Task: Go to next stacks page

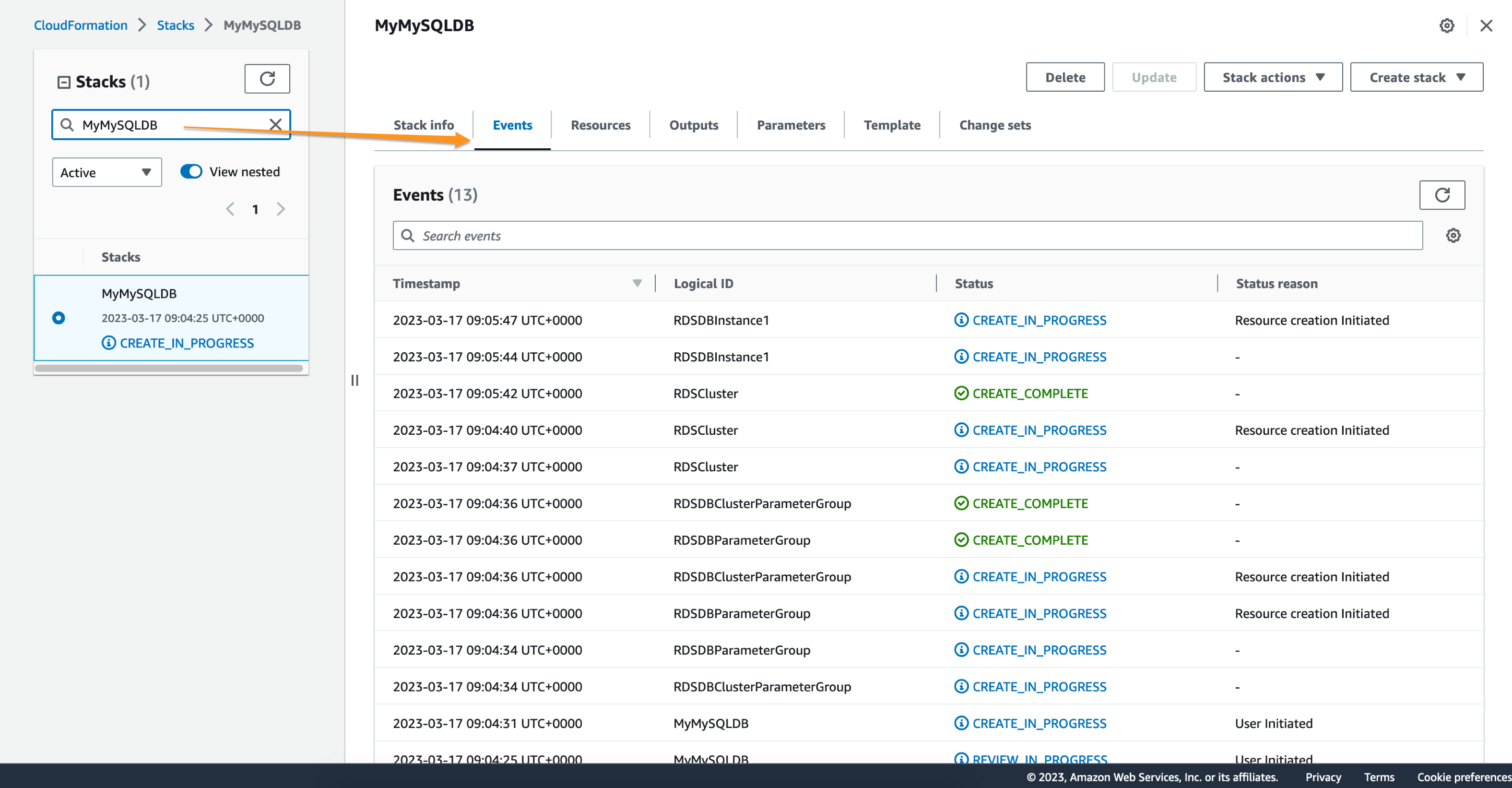Action: tap(281, 209)
